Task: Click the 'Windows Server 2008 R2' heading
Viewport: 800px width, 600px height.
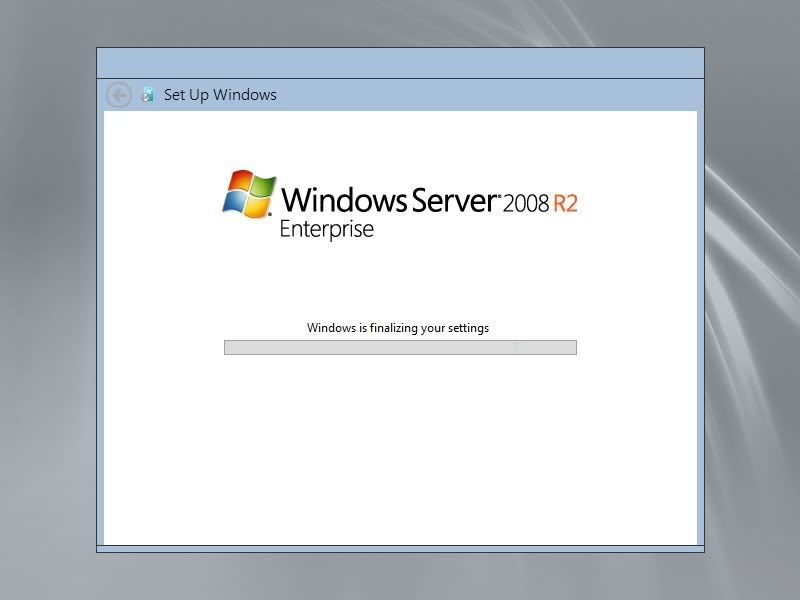Action: pos(429,199)
